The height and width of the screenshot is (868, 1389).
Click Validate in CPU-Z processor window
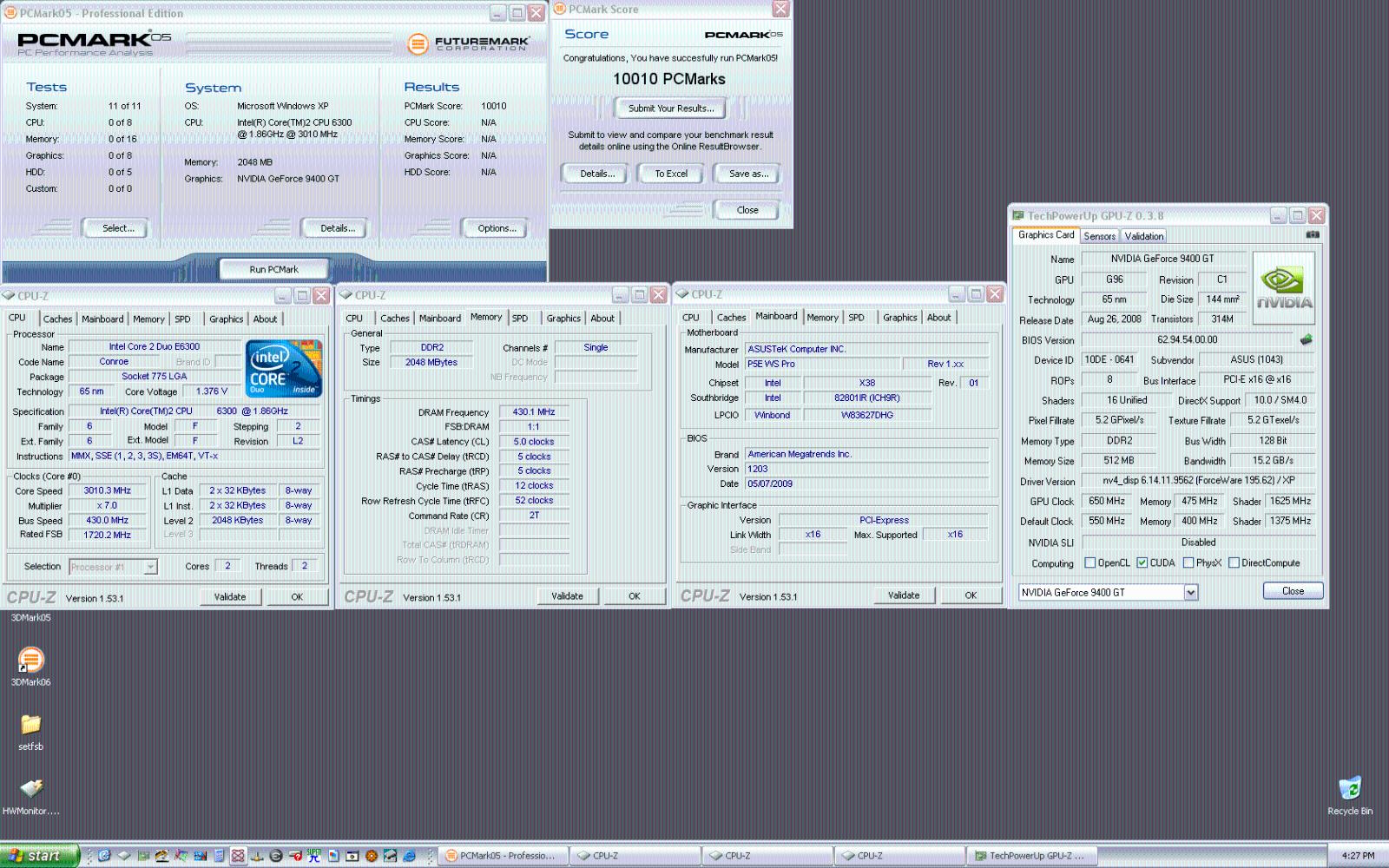coord(230,596)
